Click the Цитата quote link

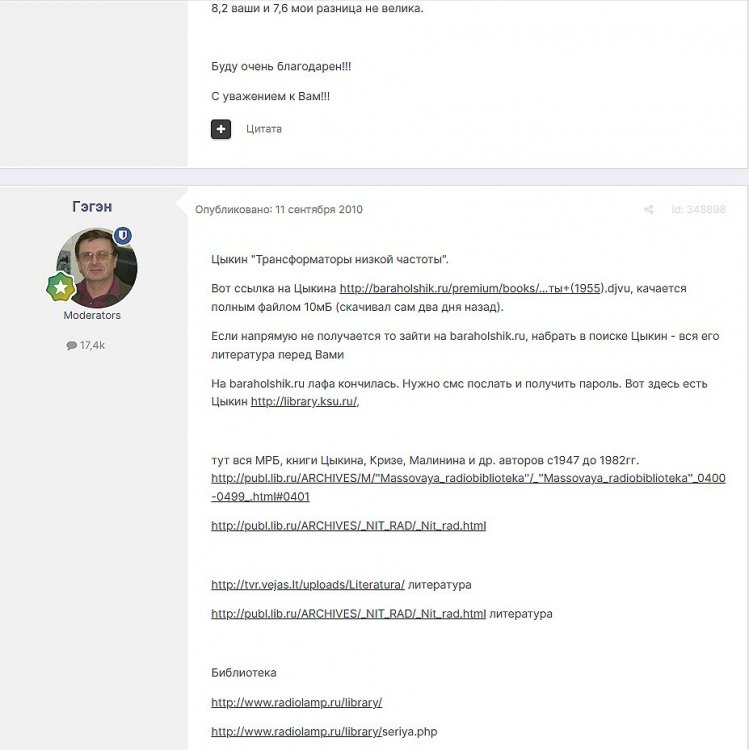[264, 129]
